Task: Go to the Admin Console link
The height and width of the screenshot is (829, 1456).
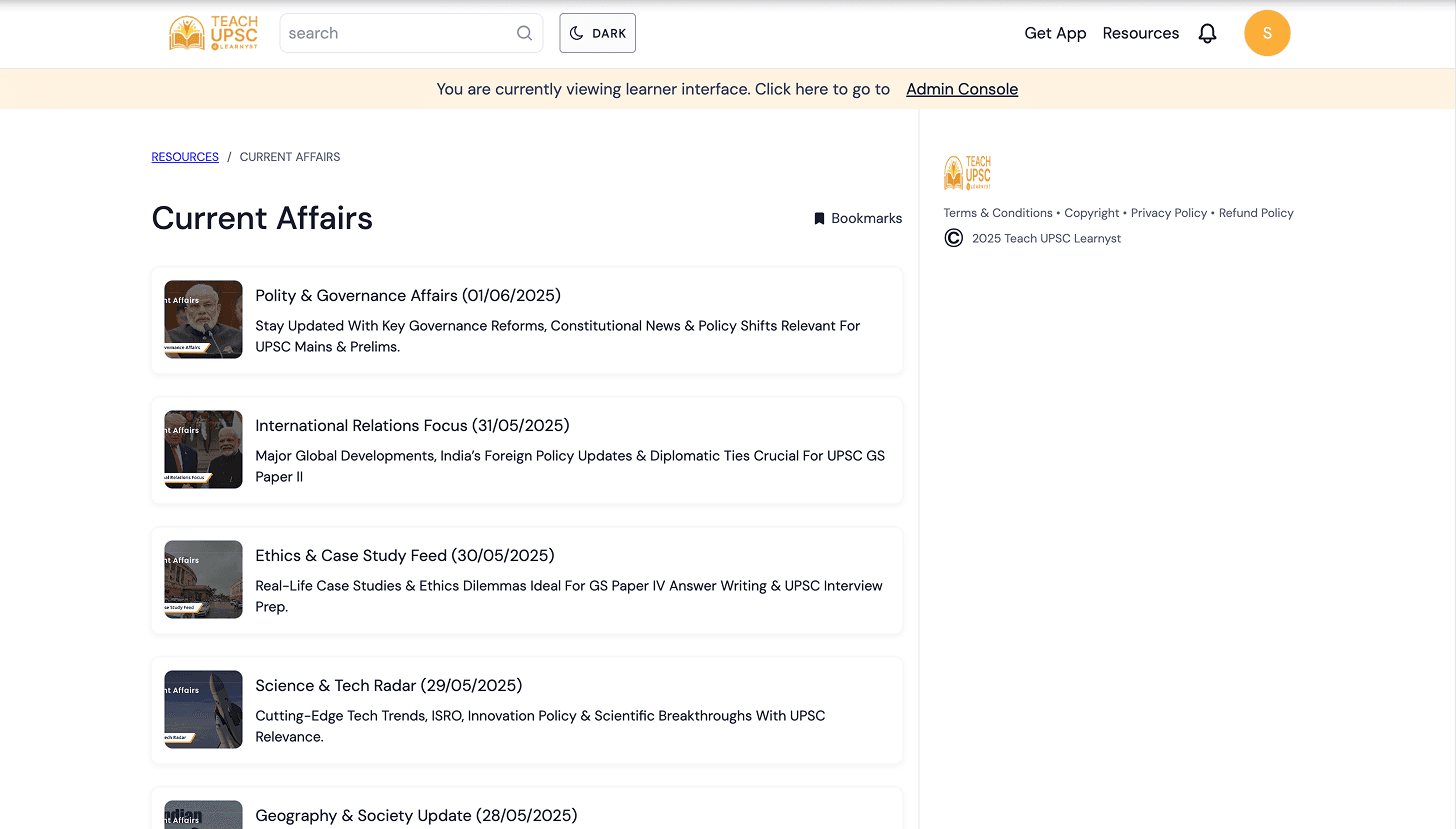Action: click(x=962, y=89)
